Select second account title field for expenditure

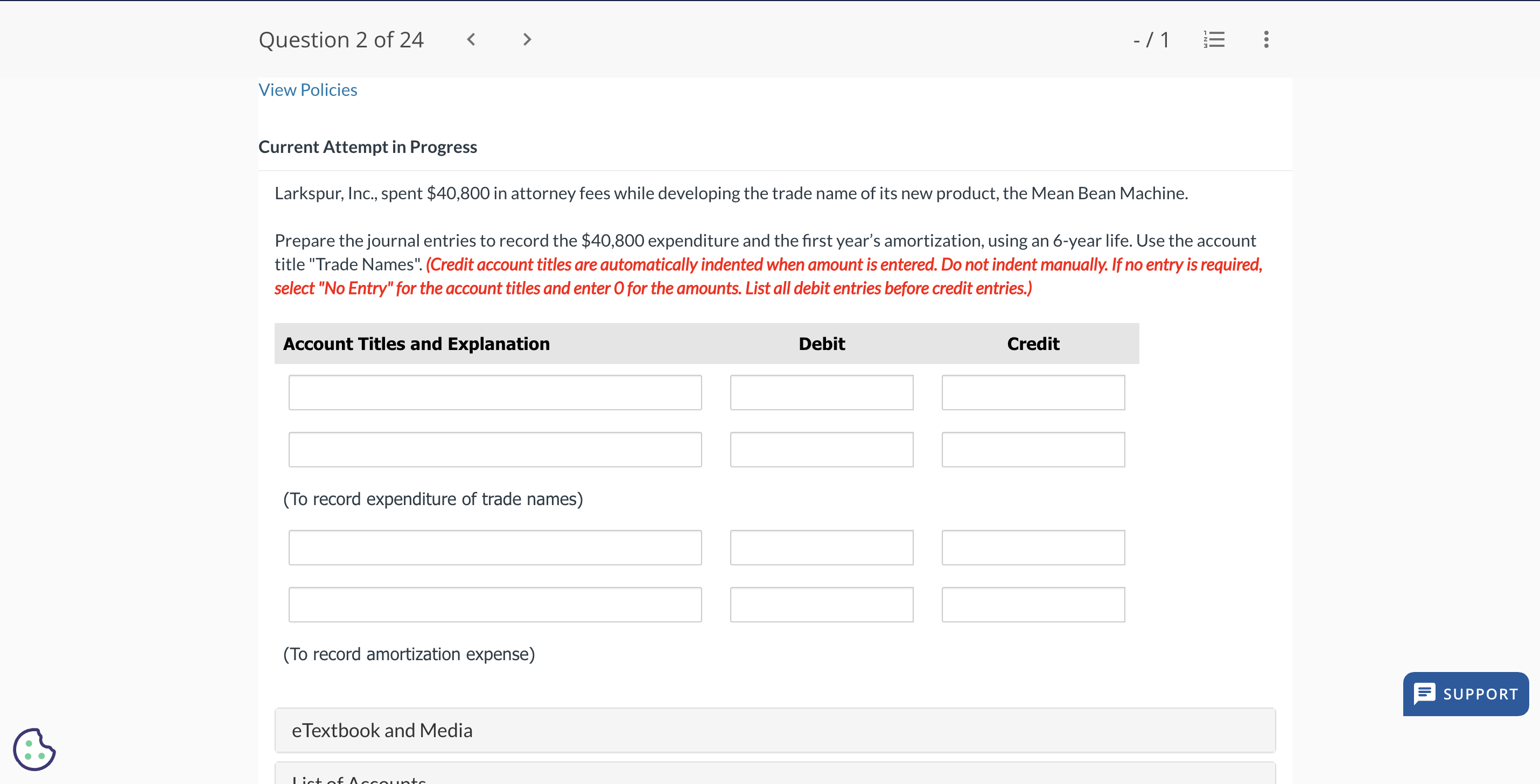[494, 450]
